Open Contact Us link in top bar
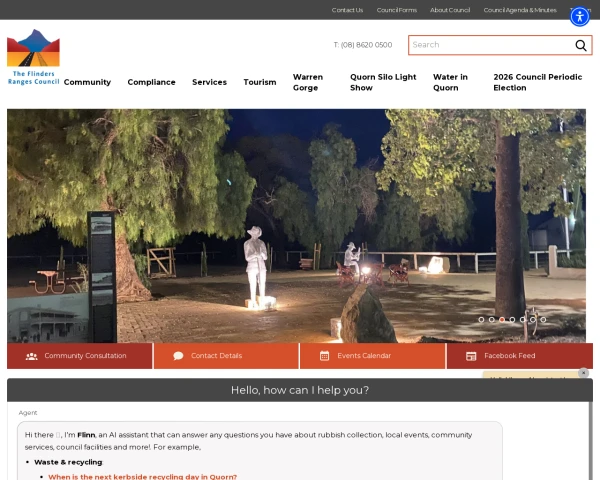The width and height of the screenshot is (600, 480). 347,10
